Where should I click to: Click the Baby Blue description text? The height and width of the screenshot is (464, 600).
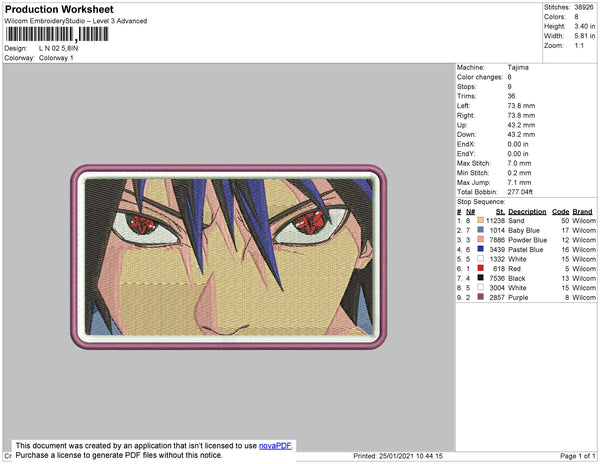[523, 230]
